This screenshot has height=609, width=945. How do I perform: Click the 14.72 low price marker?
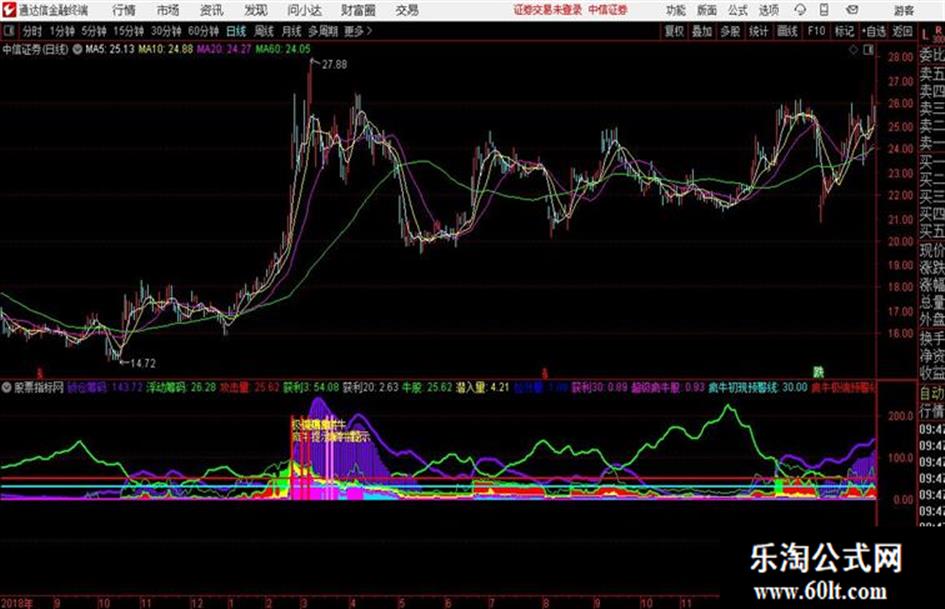(143, 363)
